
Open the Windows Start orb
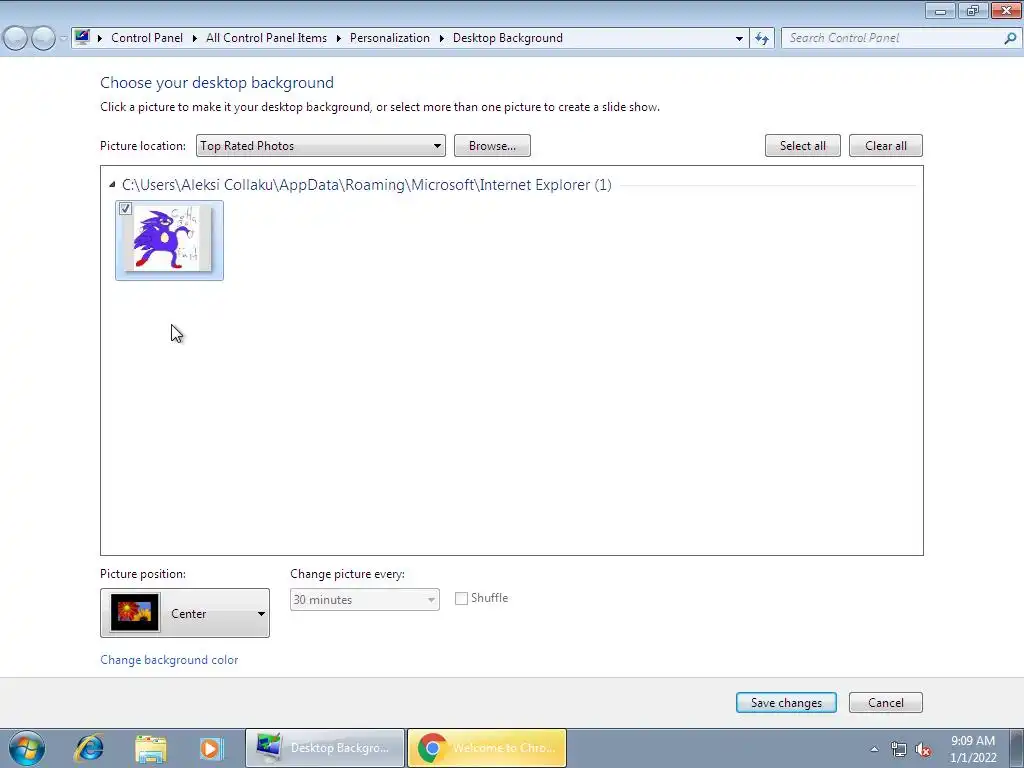tap(27, 748)
